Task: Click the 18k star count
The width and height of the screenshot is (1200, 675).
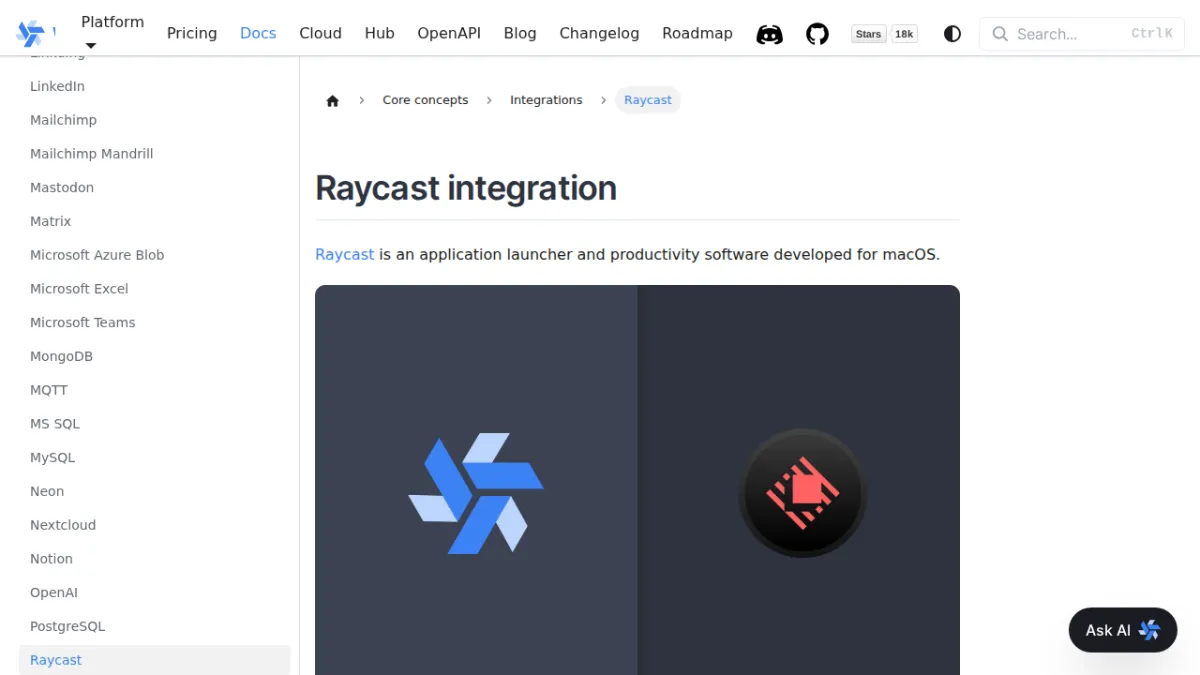Action: 904,34
